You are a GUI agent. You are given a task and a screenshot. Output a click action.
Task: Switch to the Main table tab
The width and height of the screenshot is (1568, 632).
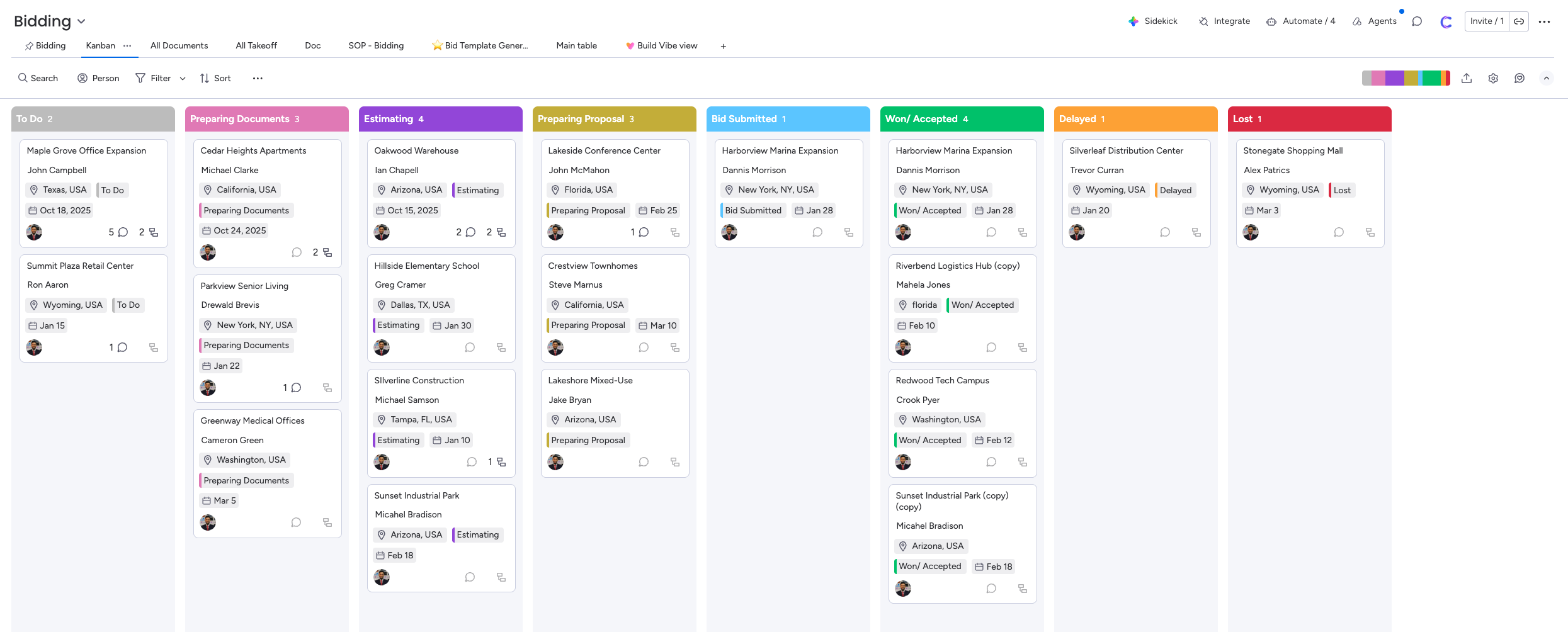click(x=576, y=45)
